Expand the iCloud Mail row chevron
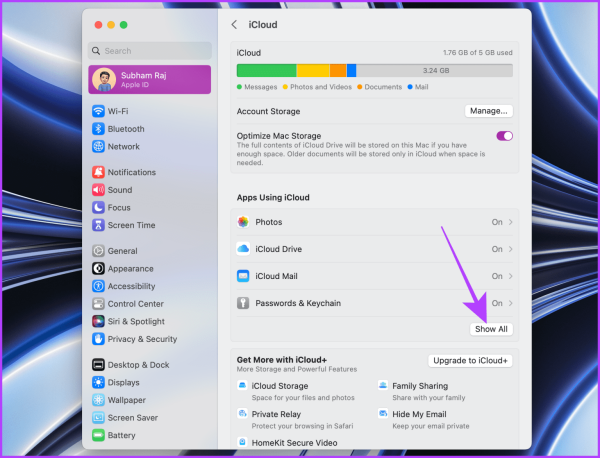Viewport: 600px width, 458px height. pos(510,276)
